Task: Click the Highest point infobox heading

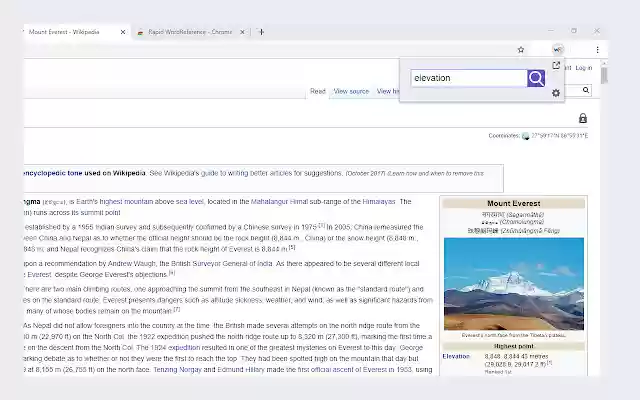Action: tap(513, 346)
